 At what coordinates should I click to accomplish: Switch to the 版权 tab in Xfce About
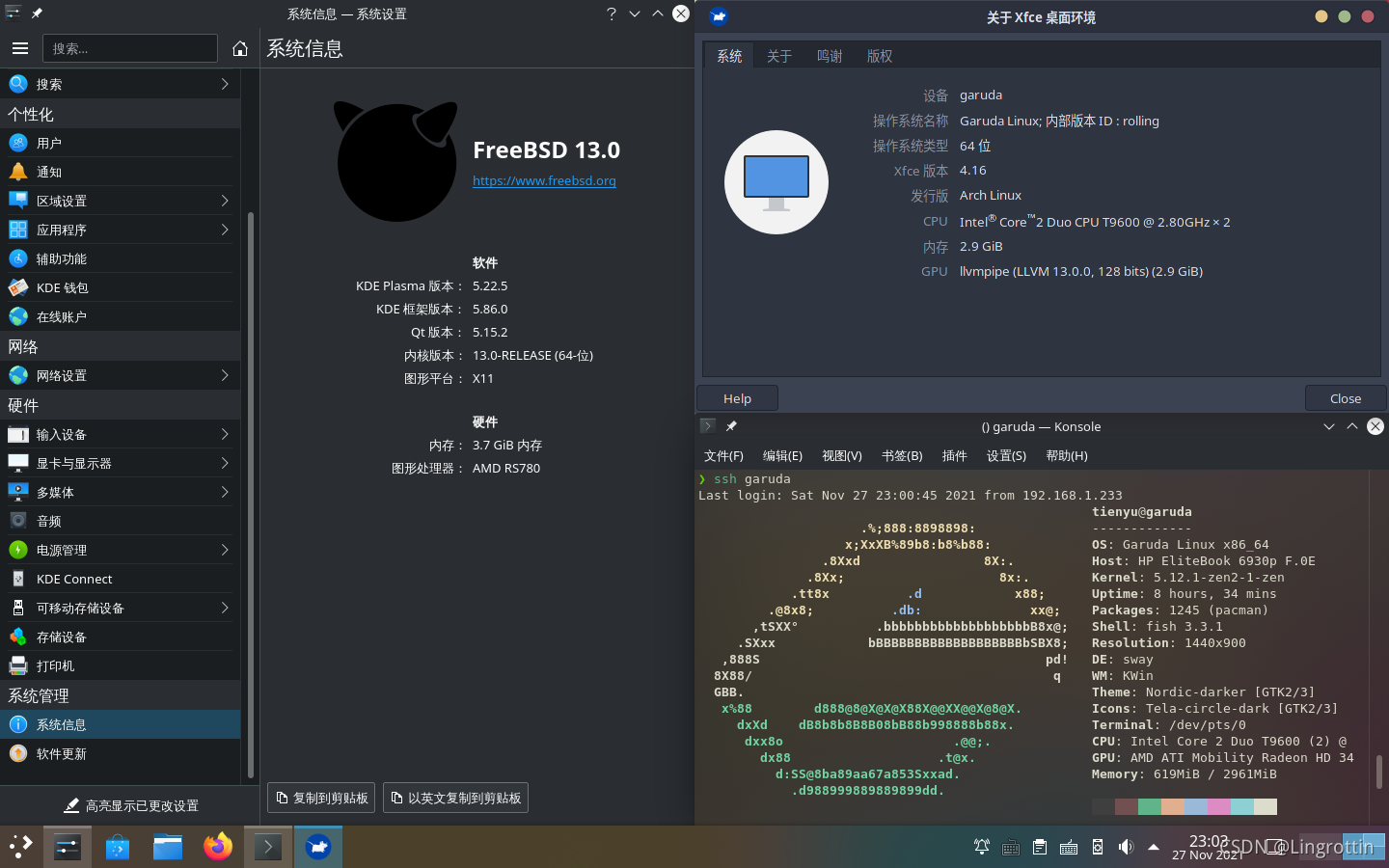[880, 56]
